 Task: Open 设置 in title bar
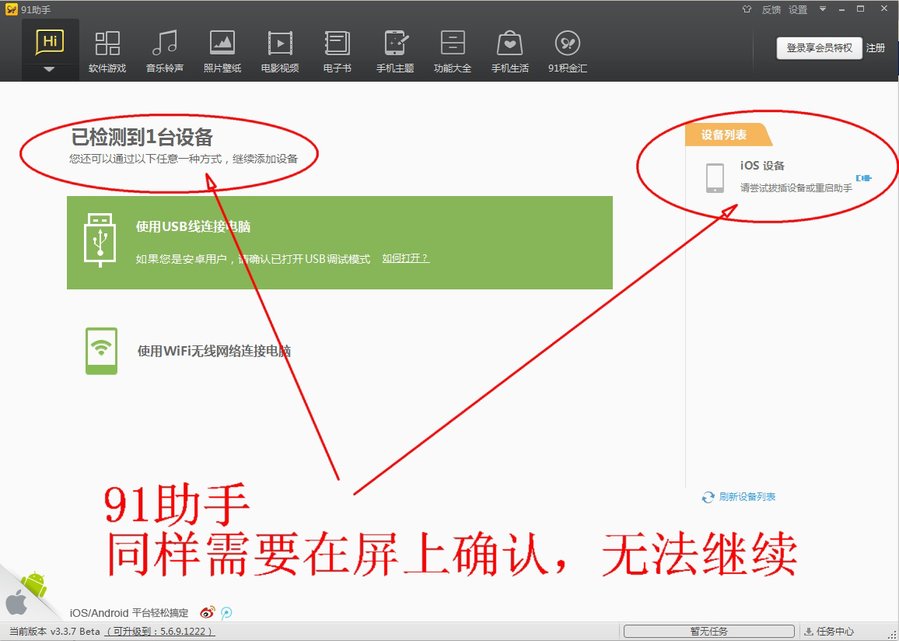798,10
